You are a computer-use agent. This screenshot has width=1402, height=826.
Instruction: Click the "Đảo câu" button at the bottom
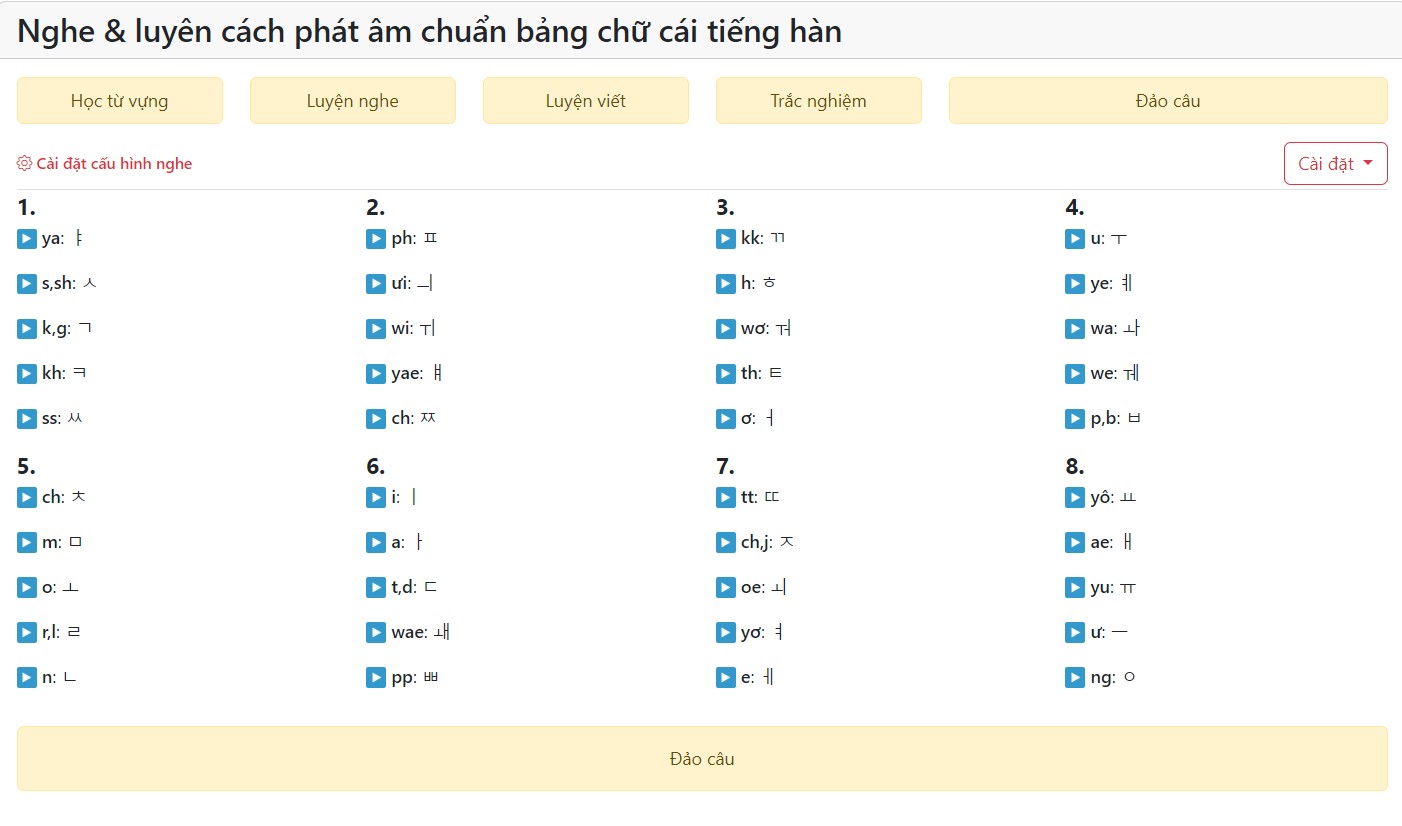(701, 758)
